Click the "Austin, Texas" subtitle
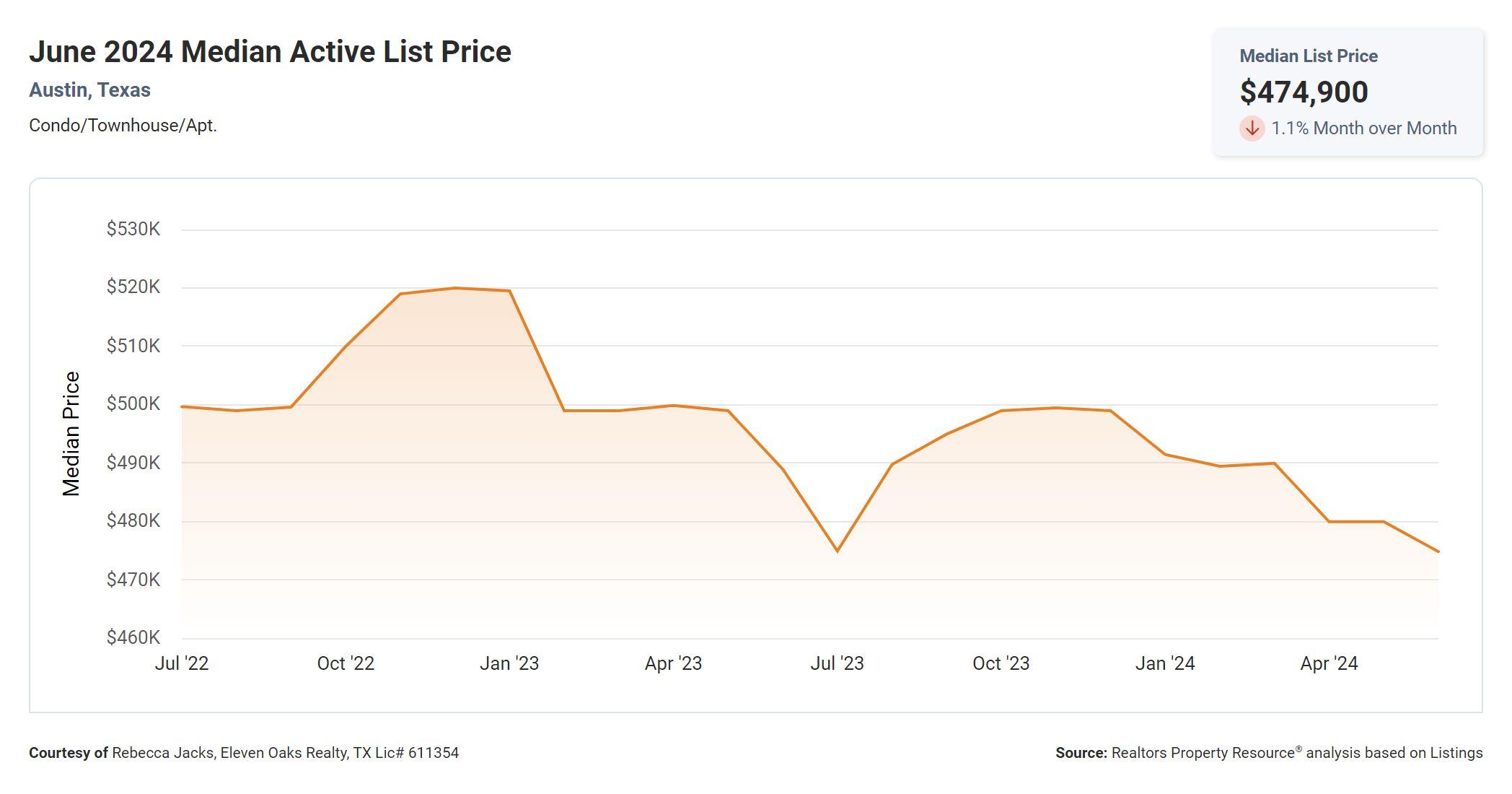The image size is (1512, 794). coord(89,90)
